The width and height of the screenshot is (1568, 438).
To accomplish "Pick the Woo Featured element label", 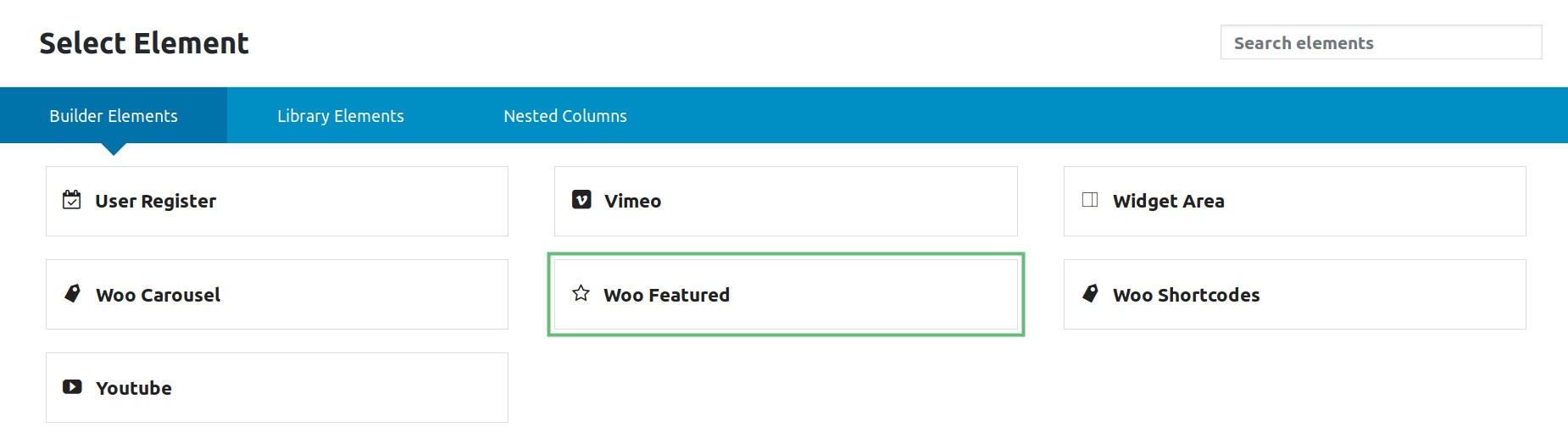I will coord(666,295).
